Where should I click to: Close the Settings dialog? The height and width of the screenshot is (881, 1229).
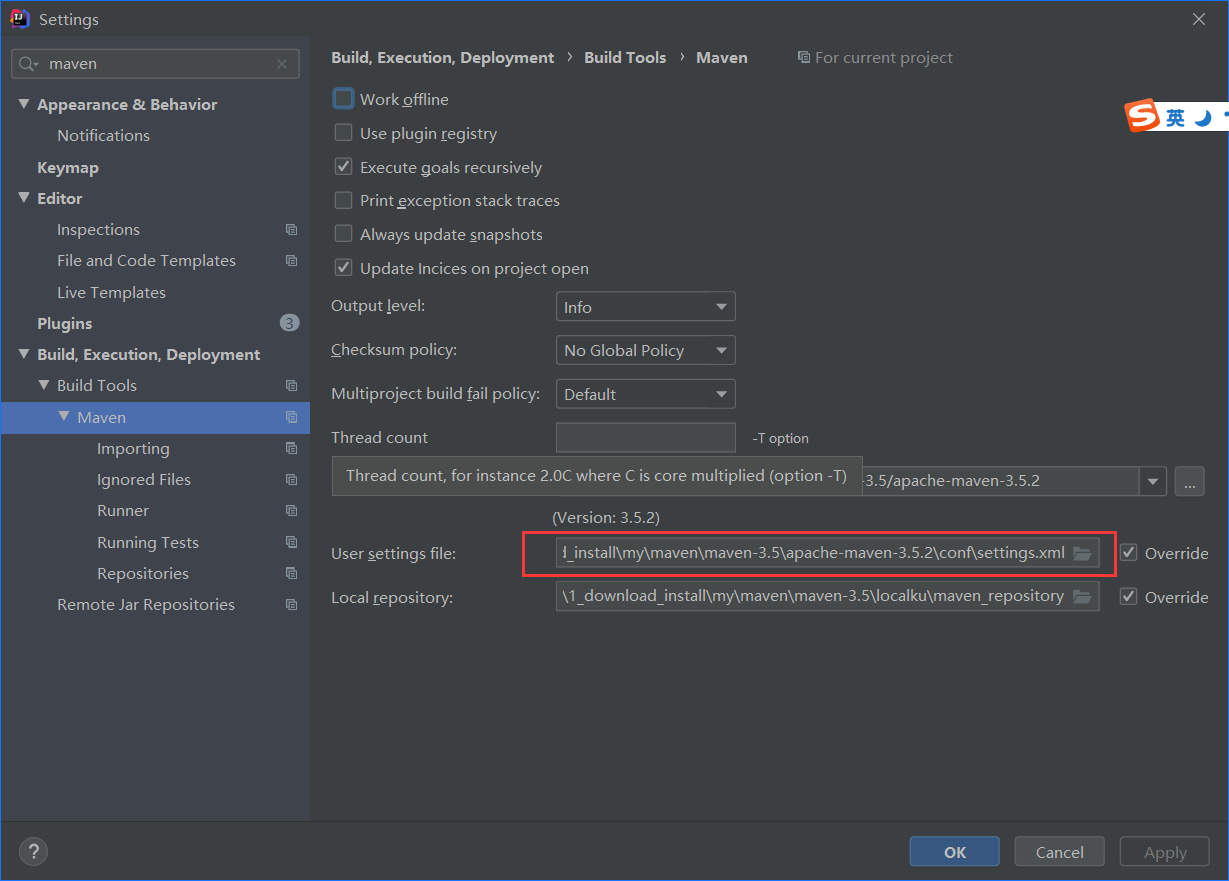pos(1199,19)
